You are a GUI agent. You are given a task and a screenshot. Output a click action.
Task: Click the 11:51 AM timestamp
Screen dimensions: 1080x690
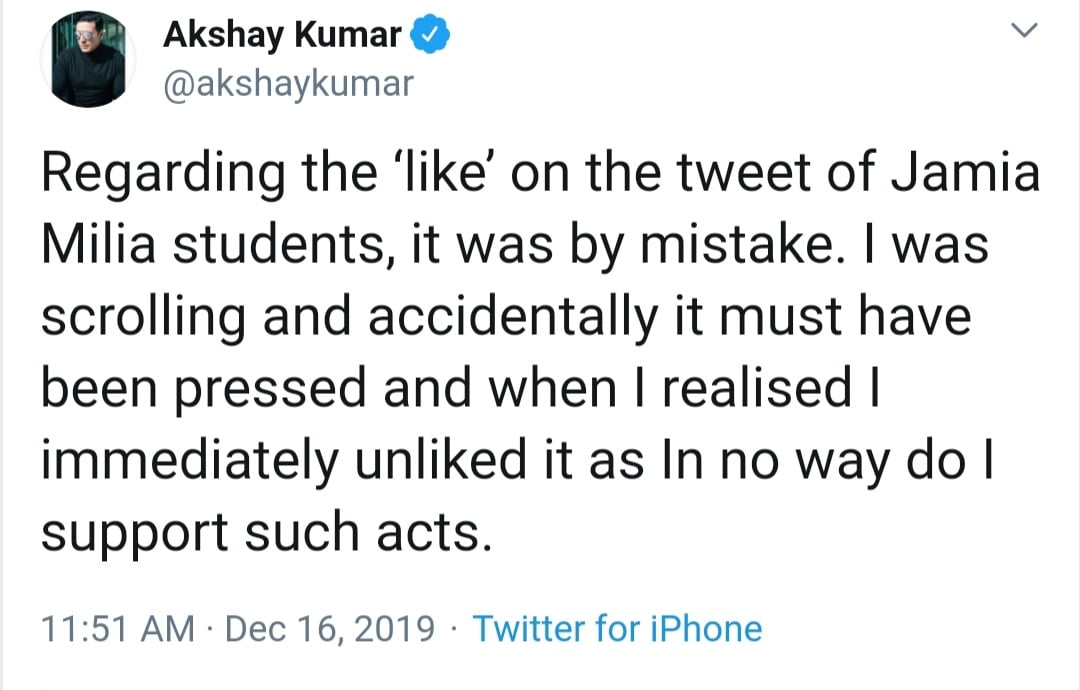(118, 629)
